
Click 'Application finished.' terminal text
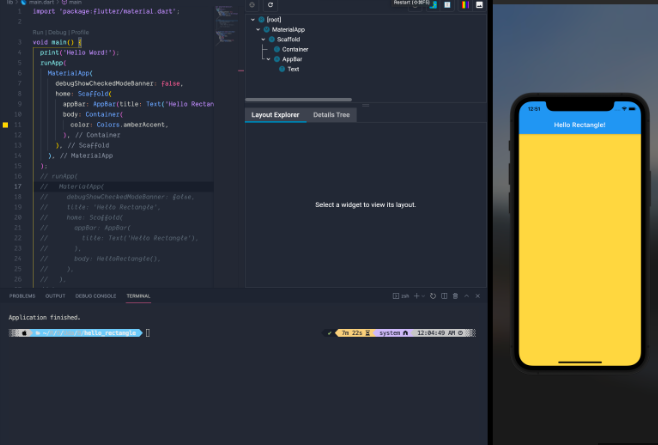44,317
